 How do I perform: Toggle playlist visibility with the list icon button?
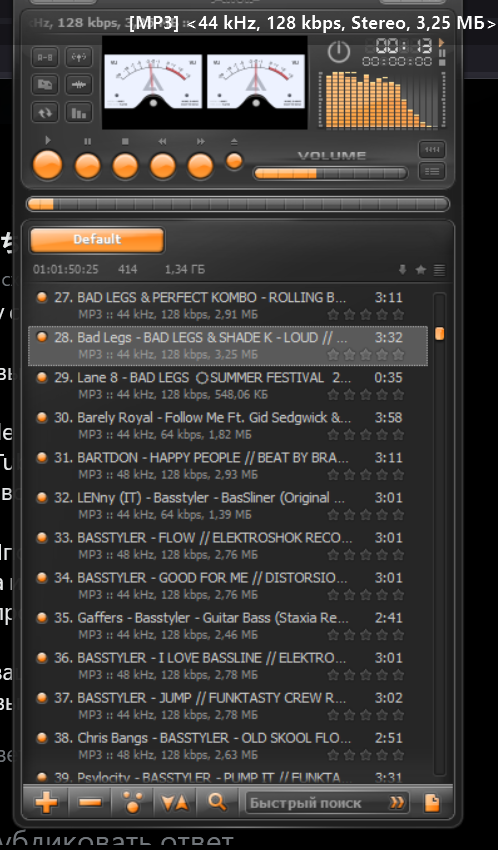(432, 171)
